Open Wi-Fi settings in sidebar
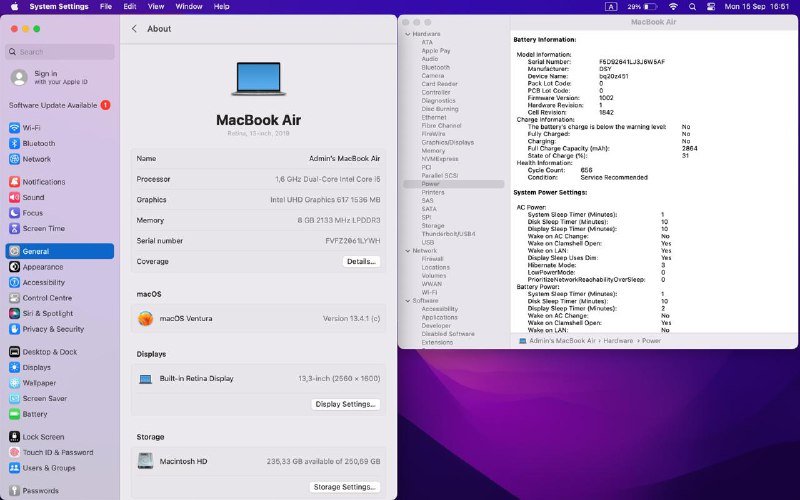This screenshot has width=800, height=500. click(24, 128)
